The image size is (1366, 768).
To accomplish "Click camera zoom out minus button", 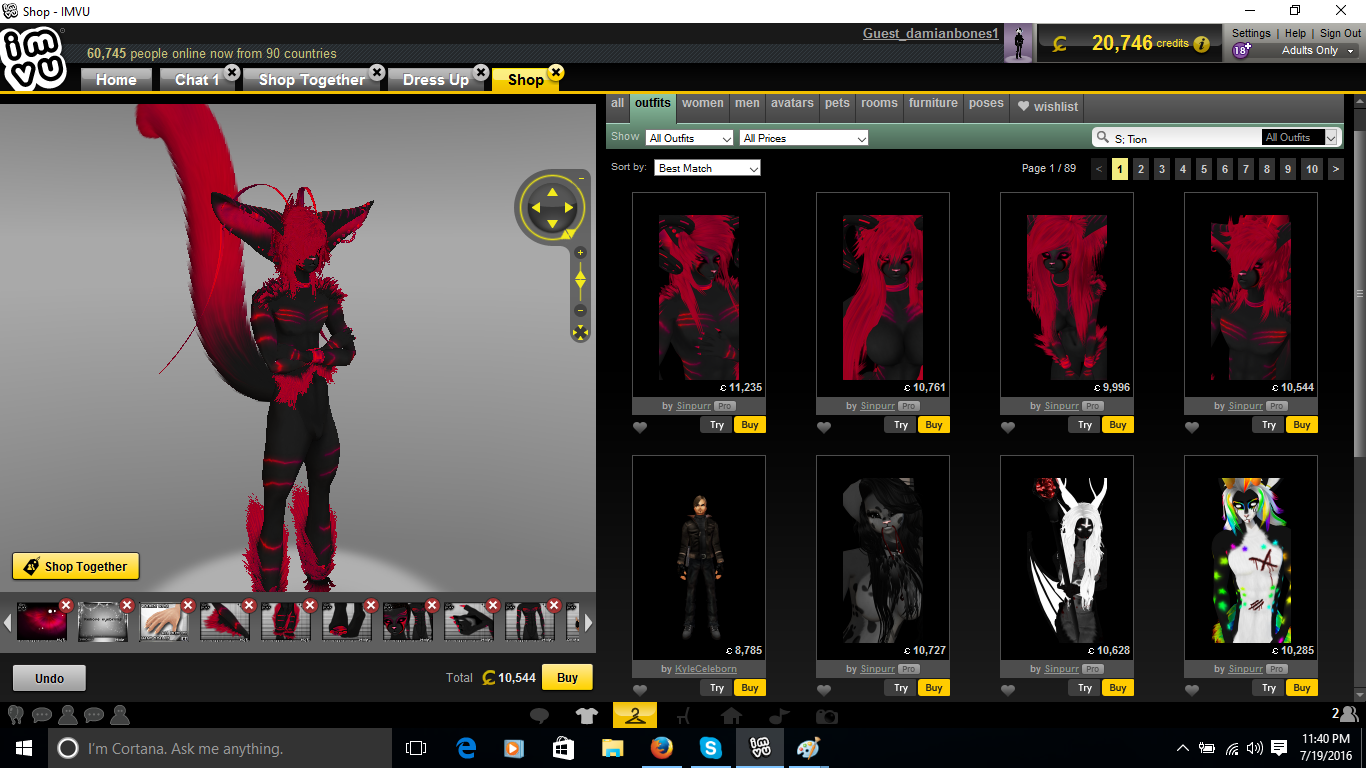I will click(580, 311).
